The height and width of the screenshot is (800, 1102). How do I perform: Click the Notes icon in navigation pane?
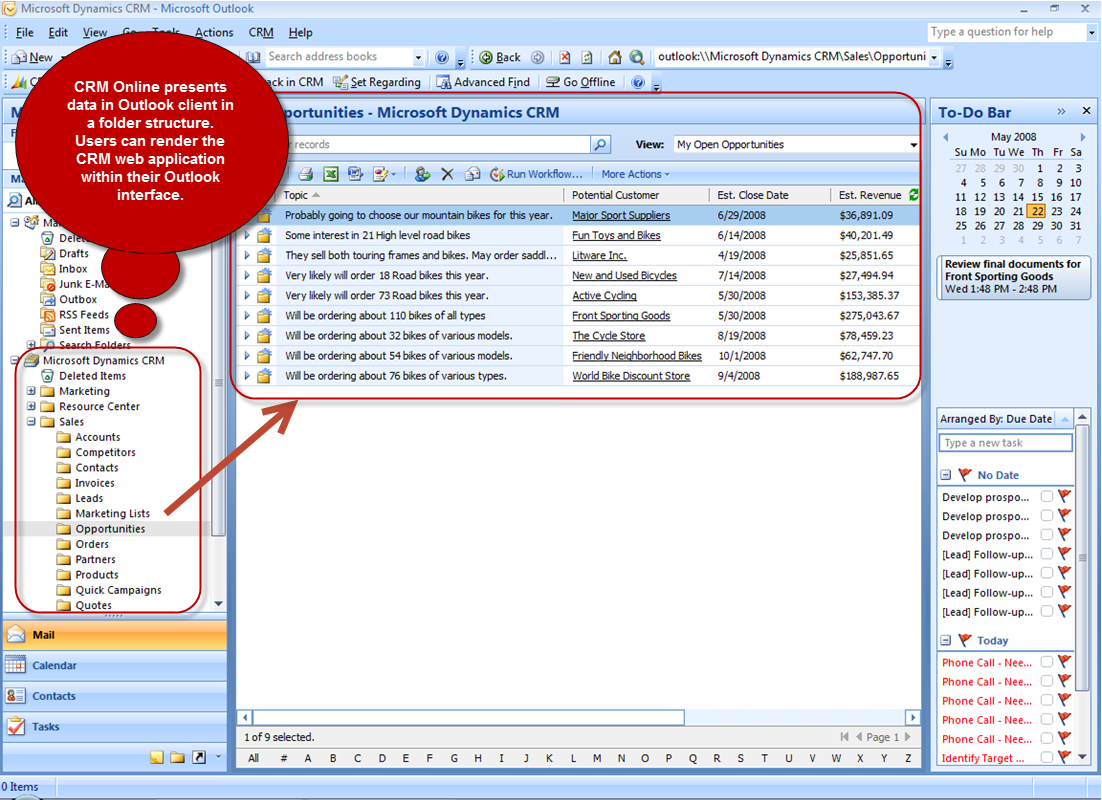(x=157, y=758)
